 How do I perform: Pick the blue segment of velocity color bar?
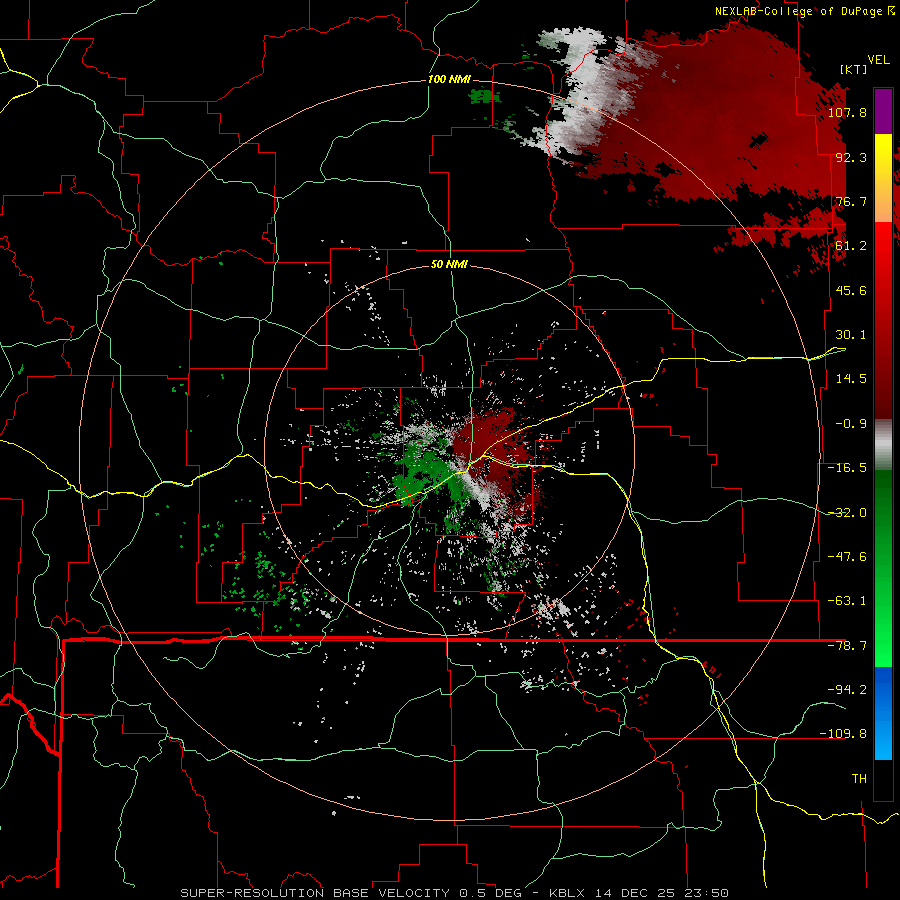pyautogui.click(x=883, y=713)
